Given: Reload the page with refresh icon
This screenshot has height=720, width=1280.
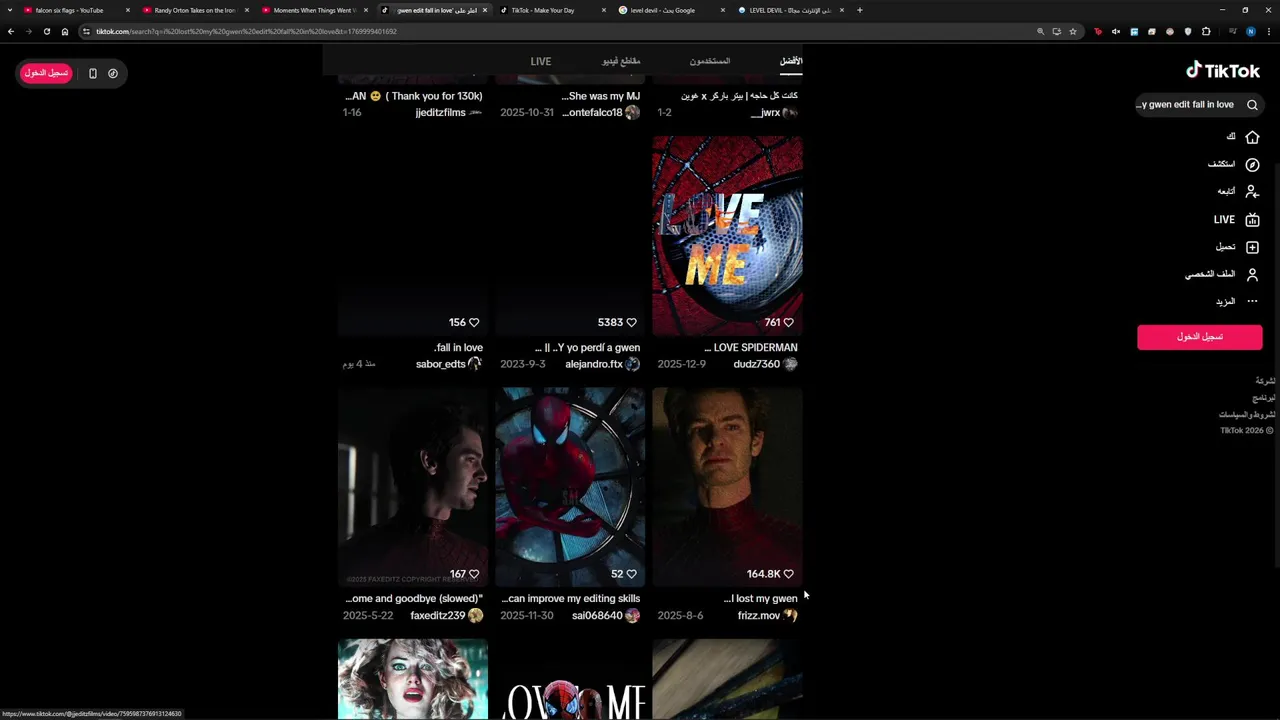Looking at the screenshot, I should pyautogui.click(x=46, y=31).
